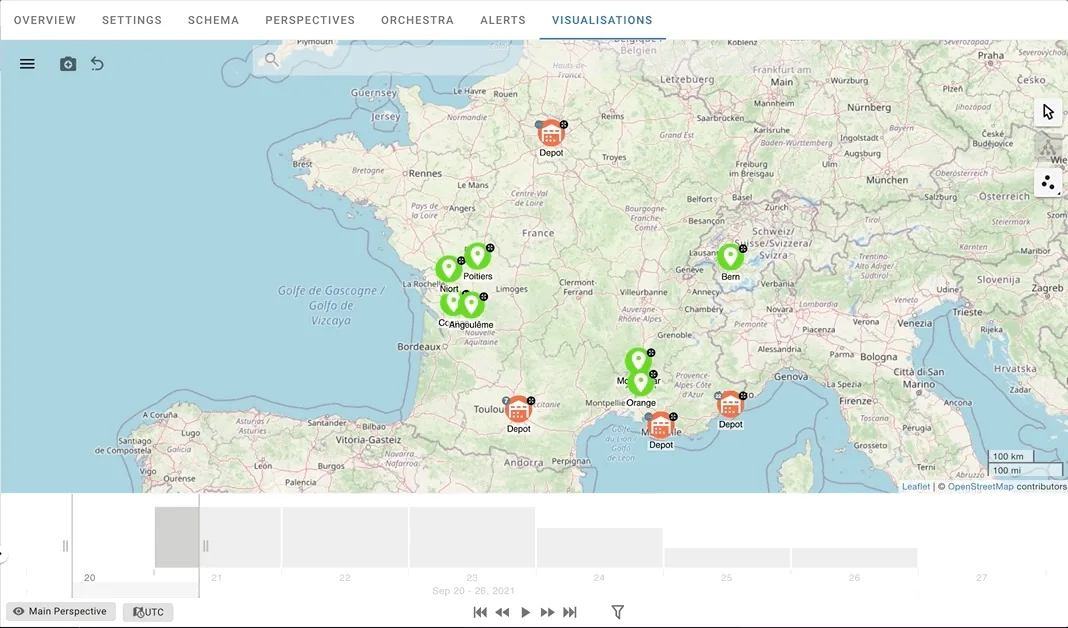Grab the left timeline range handle
The height and width of the screenshot is (628, 1068).
tap(65, 546)
